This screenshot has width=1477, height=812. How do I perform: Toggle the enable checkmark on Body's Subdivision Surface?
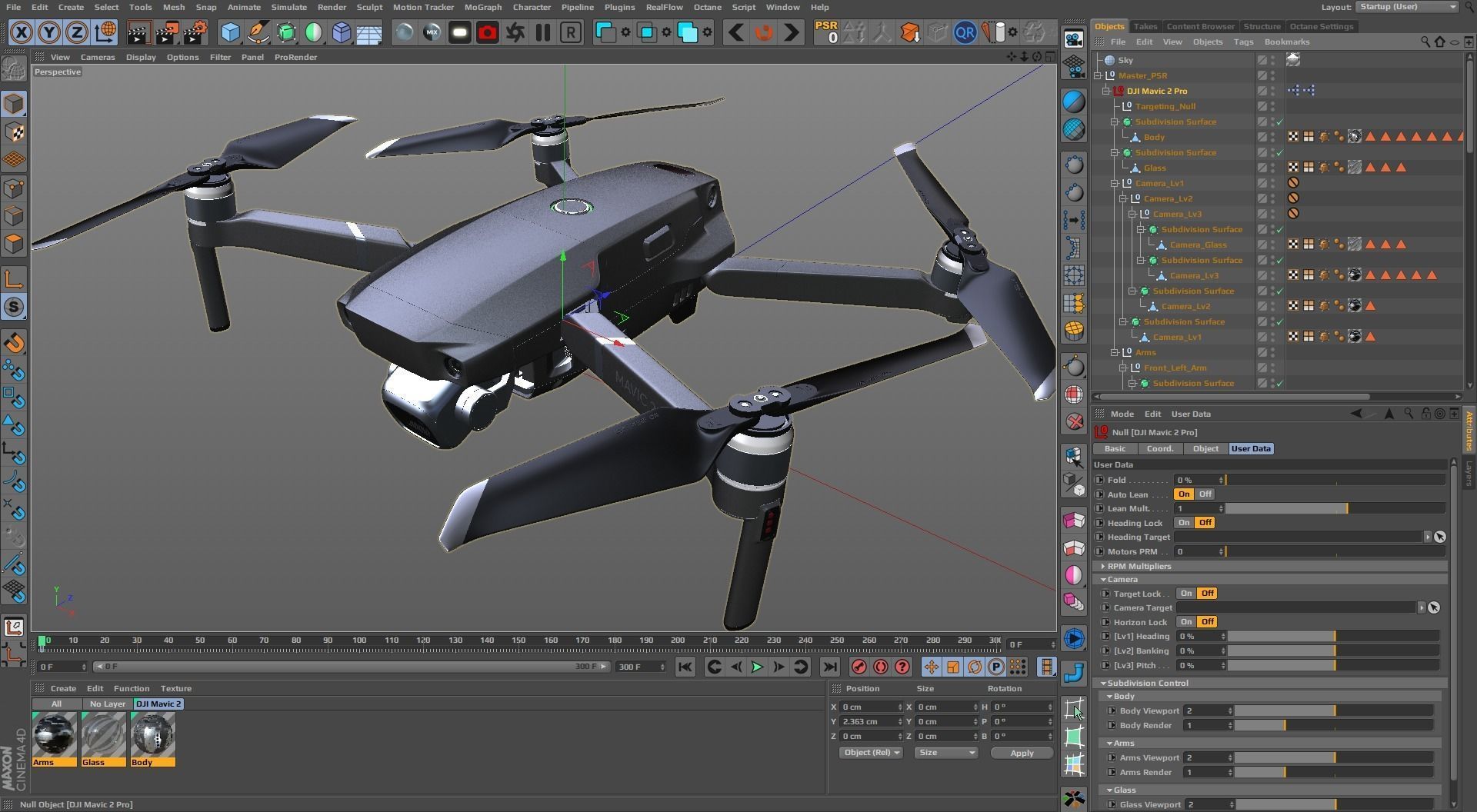click(1279, 122)
